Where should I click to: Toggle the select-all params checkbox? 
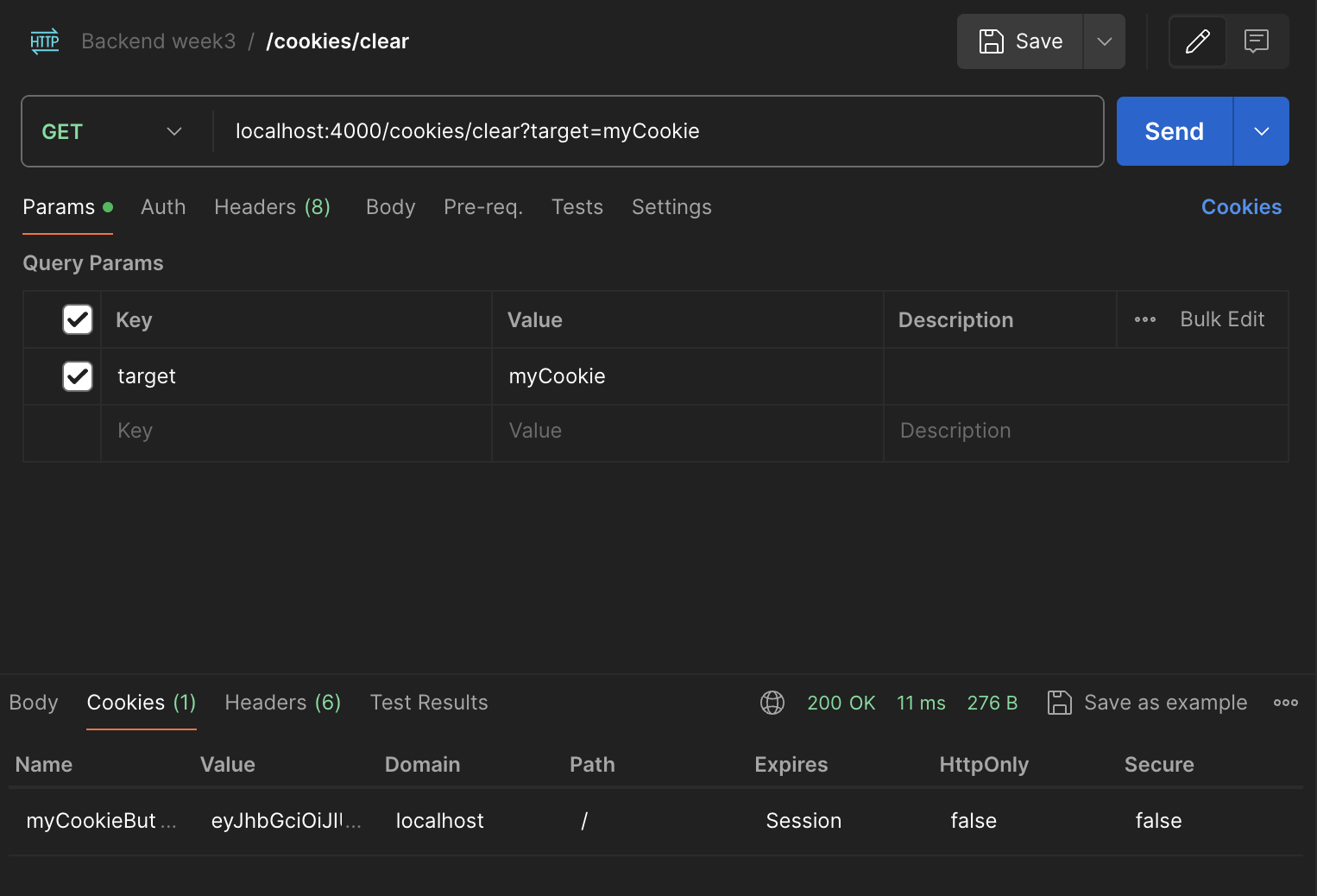coord(78,319)
